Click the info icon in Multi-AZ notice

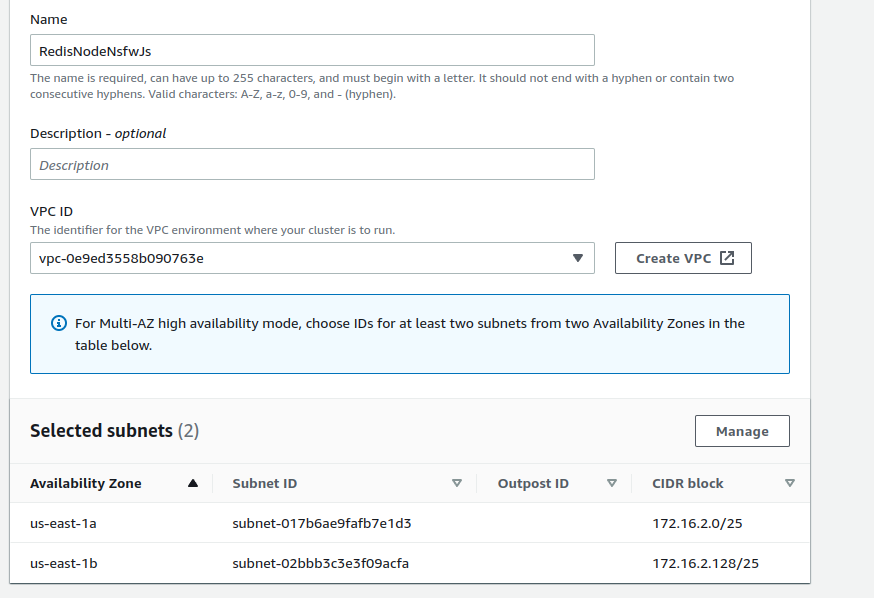click(x=59, y=323)
